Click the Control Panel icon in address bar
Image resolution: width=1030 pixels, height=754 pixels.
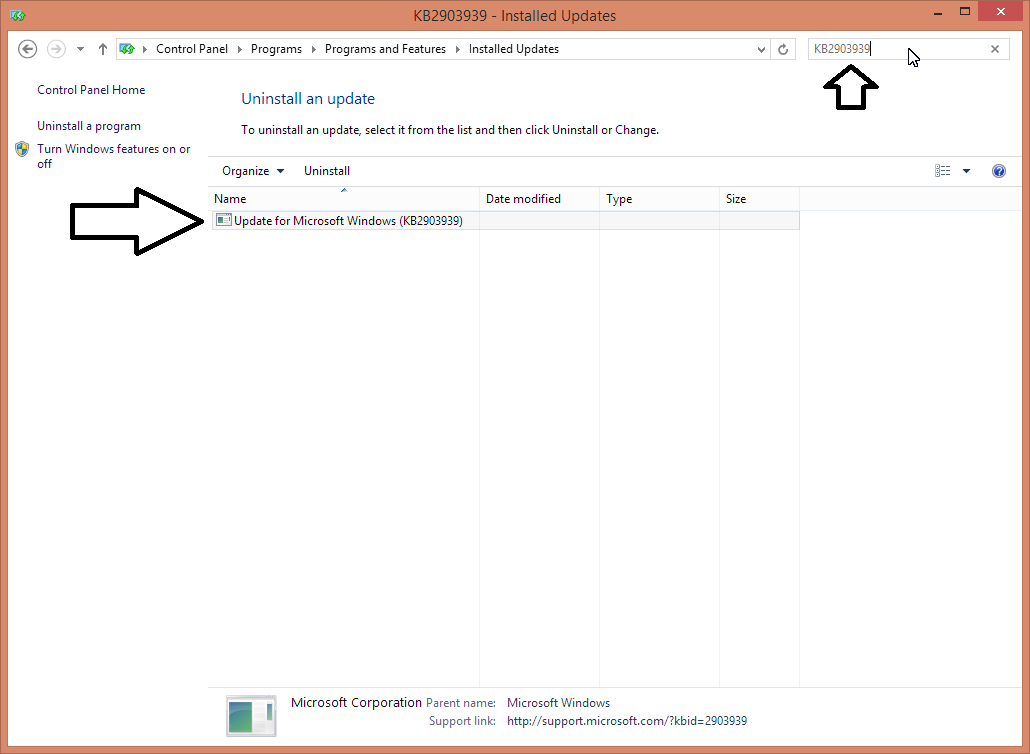tap(127, 49)
